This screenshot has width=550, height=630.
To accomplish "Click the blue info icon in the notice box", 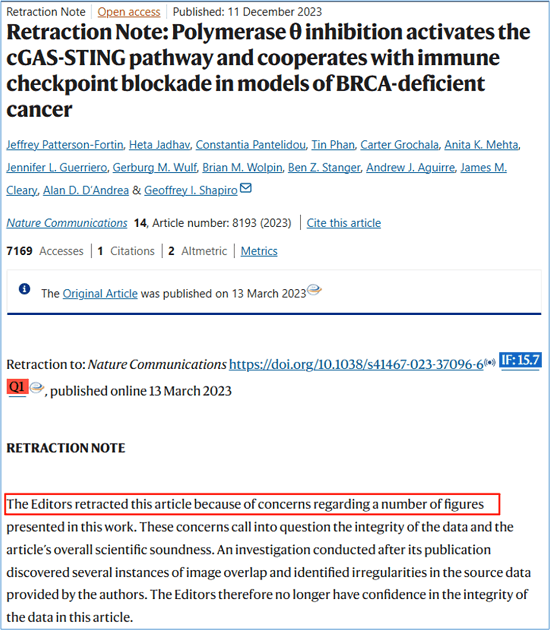I will point(25,289).
